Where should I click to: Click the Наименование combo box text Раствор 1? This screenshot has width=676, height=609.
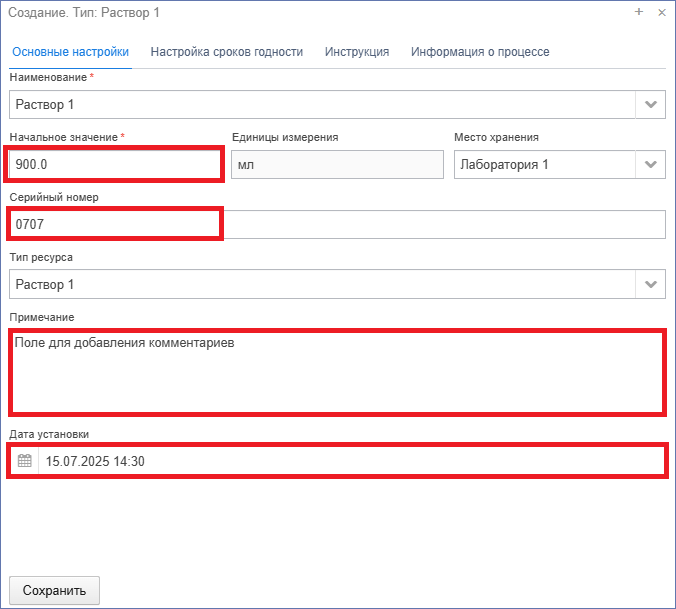45,104
